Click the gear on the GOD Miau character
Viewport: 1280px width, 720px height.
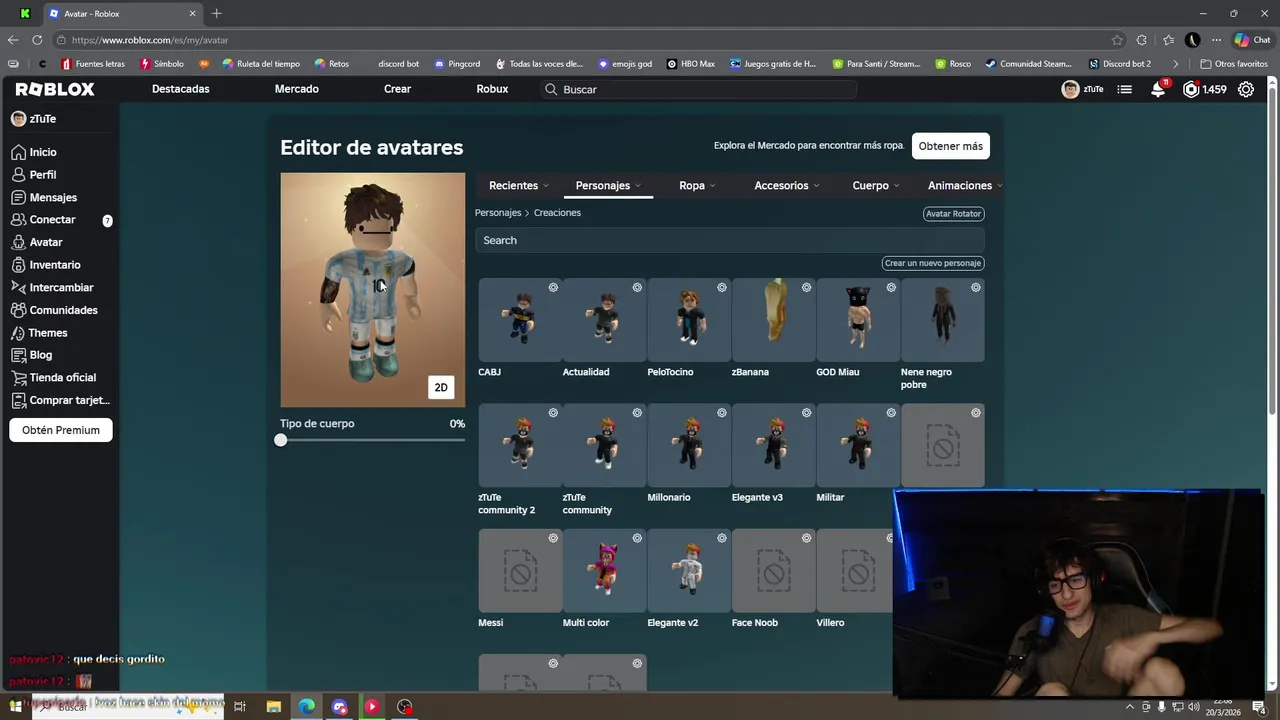(x=891, y=288)
